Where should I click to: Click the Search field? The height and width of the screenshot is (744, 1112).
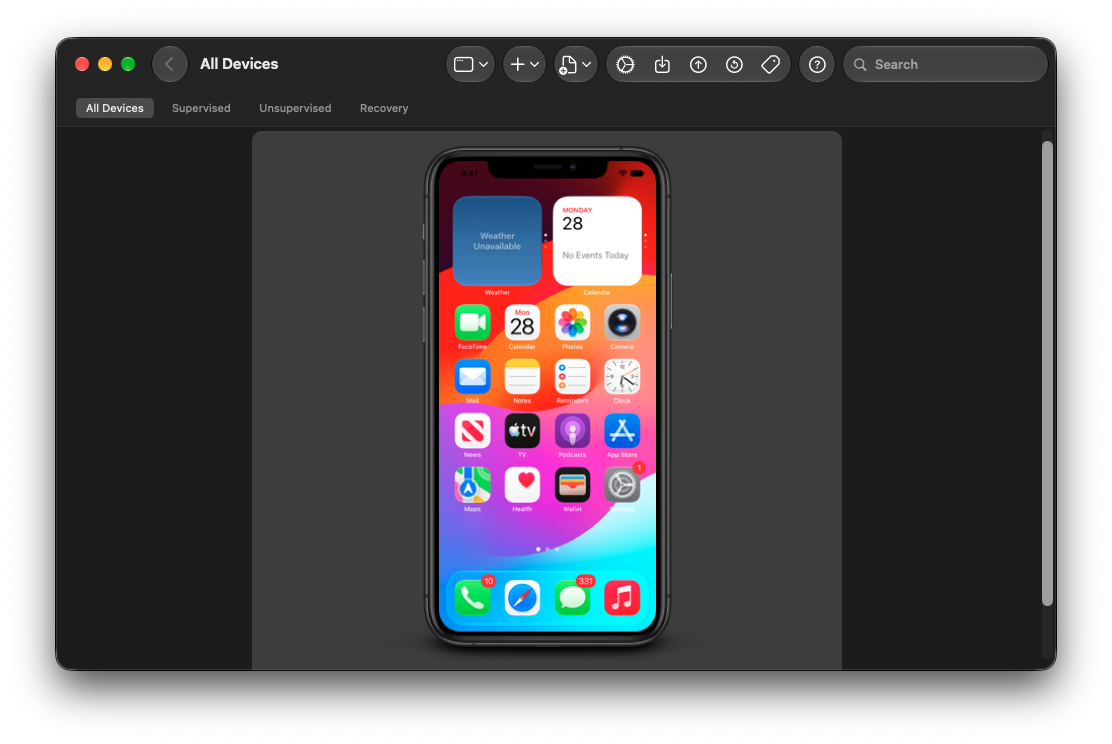click(x=945, y=65)
